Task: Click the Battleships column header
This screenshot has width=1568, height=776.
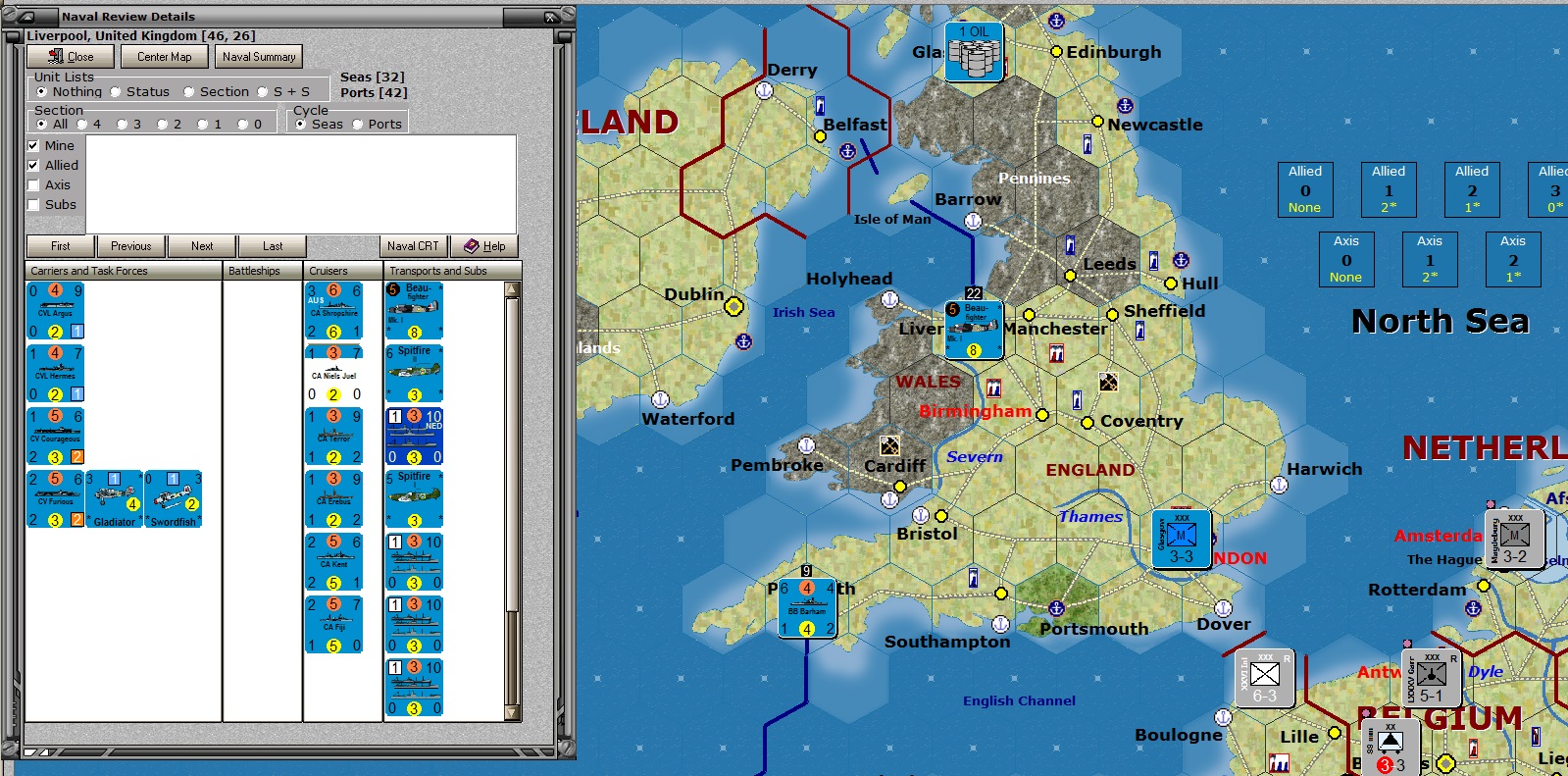Action: click(263, 271)
